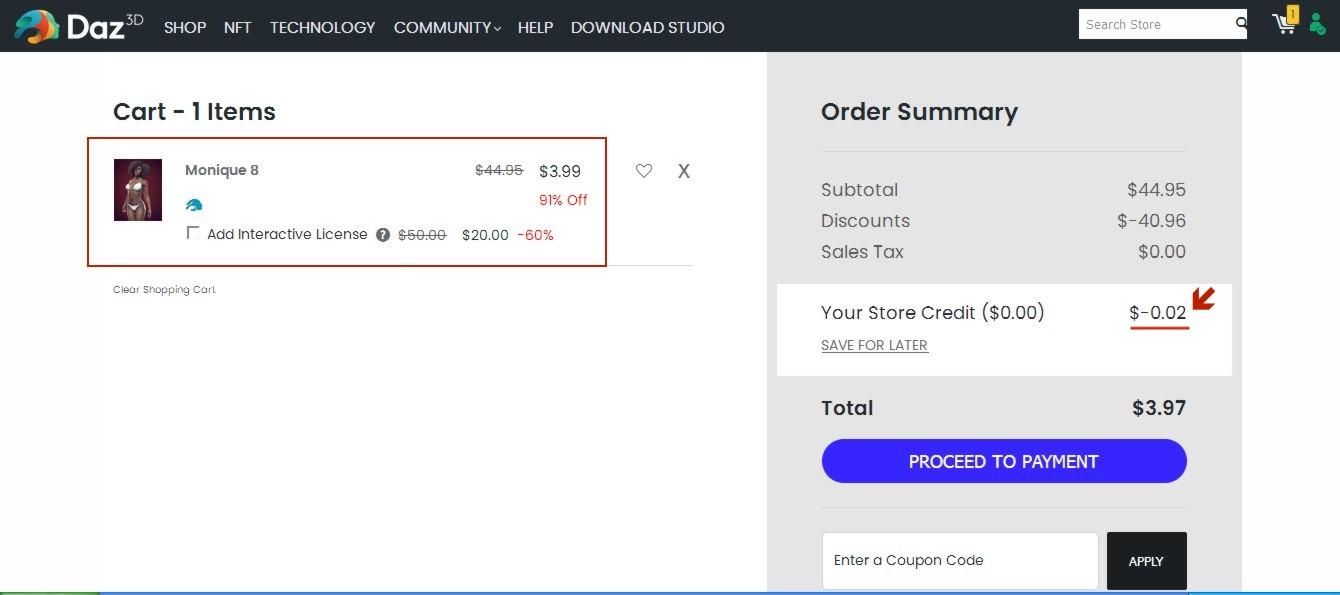Click SAVE FOR LATER for store credit
This screenshot has height=595, width=1340.
click(874, 345)
